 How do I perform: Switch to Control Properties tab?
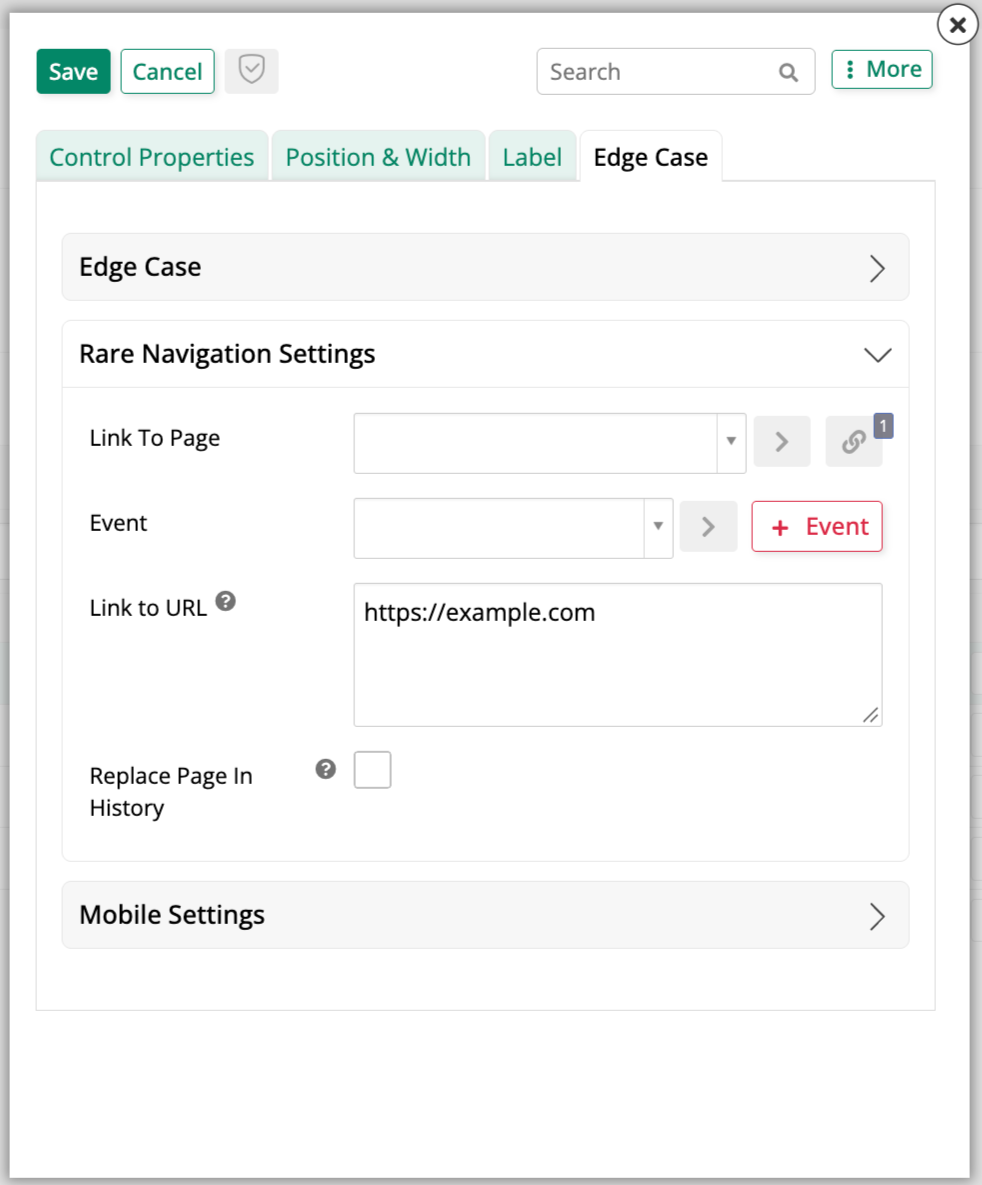[x=152, y=157]
